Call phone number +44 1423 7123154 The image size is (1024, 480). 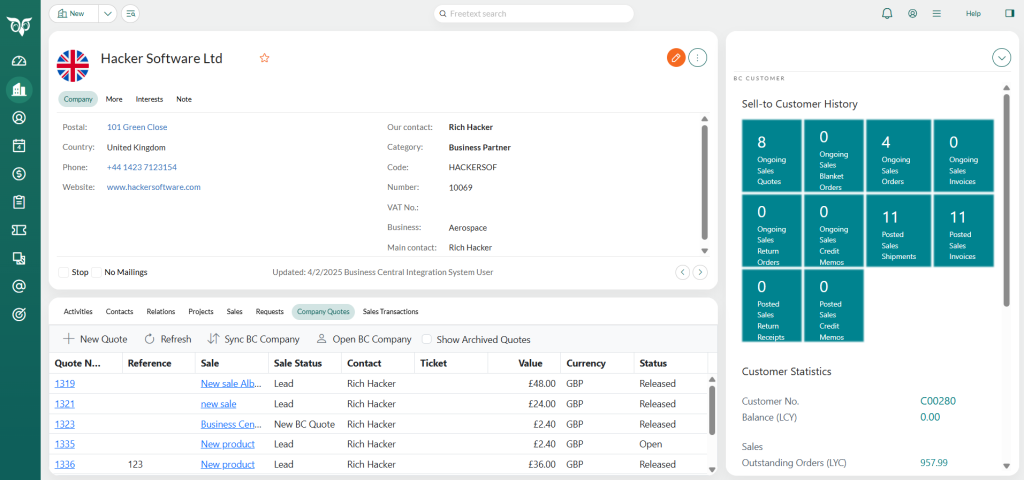[x=142, y=167]
